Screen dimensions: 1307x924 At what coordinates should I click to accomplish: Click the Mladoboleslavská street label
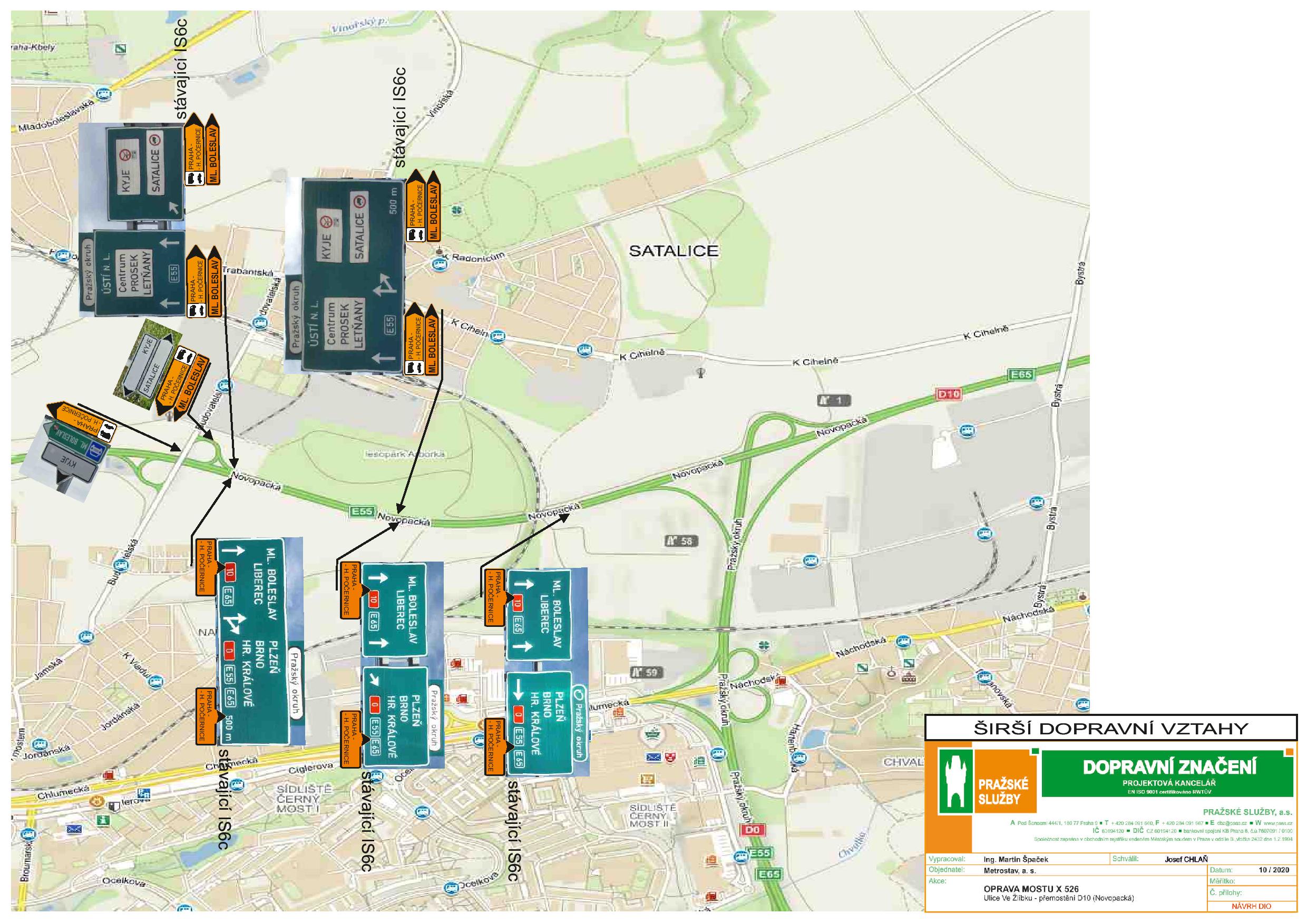pos(56,116)
